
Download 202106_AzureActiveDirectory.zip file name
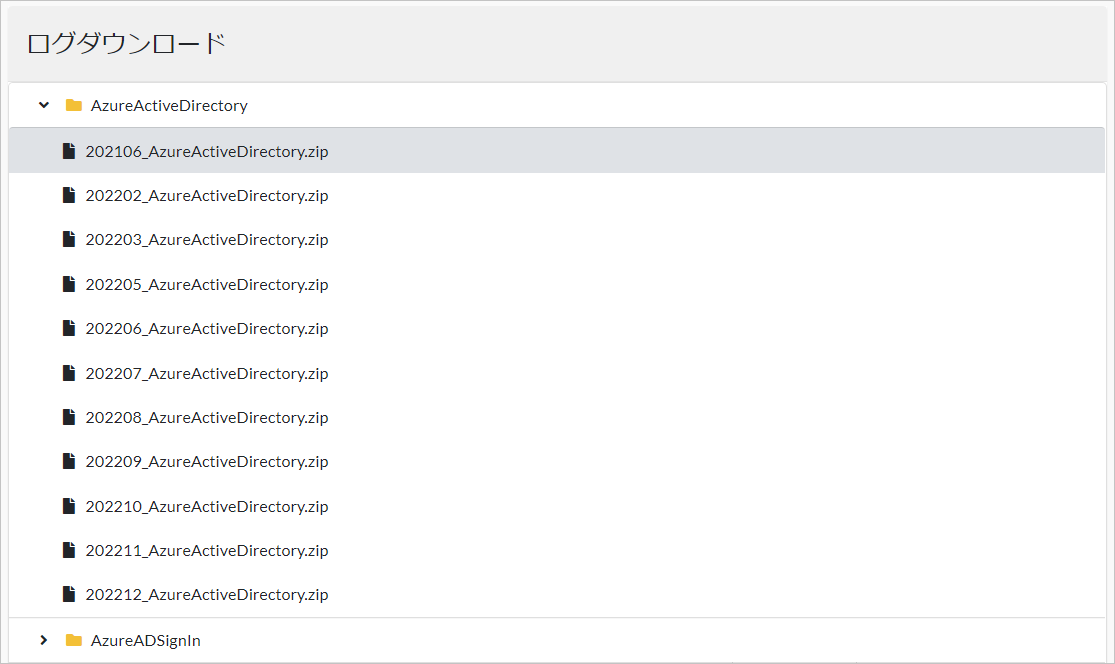207,151
